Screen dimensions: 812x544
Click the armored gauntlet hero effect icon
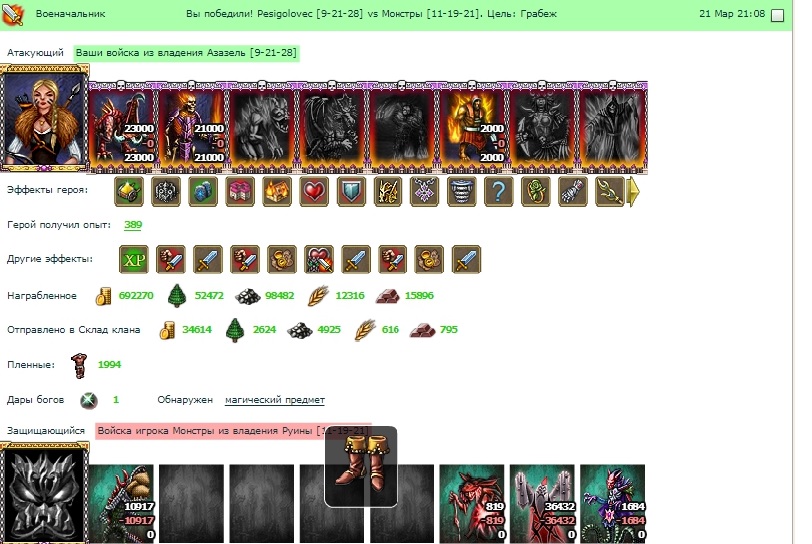click(573, 191)
